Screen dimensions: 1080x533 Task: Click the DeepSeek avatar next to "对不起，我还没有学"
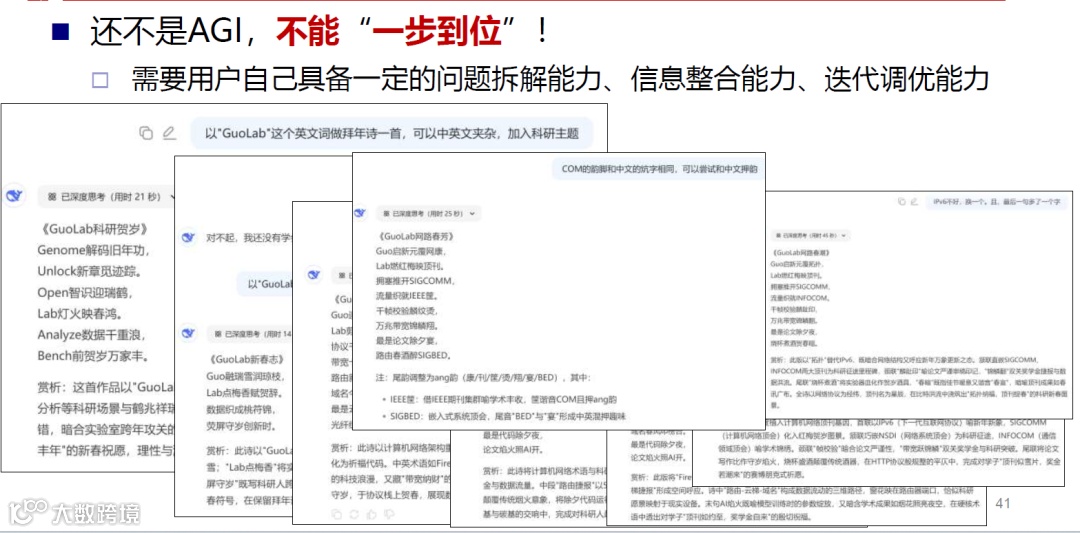[x=186, y=238]
